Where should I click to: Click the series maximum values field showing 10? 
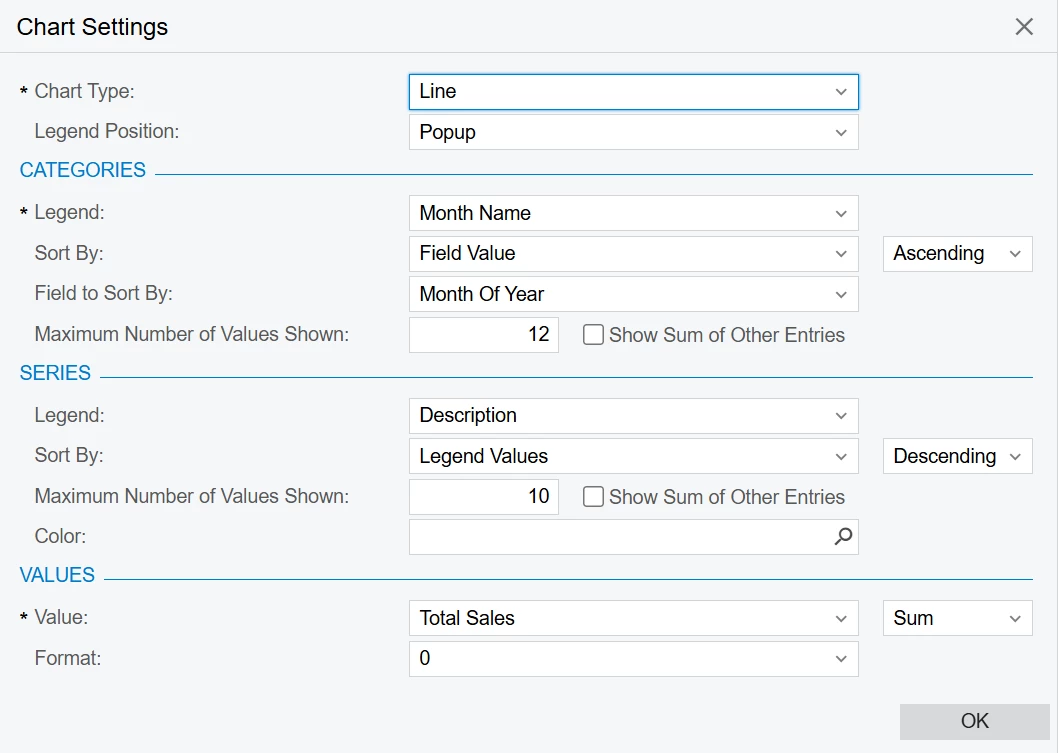[x=483, y=497]
